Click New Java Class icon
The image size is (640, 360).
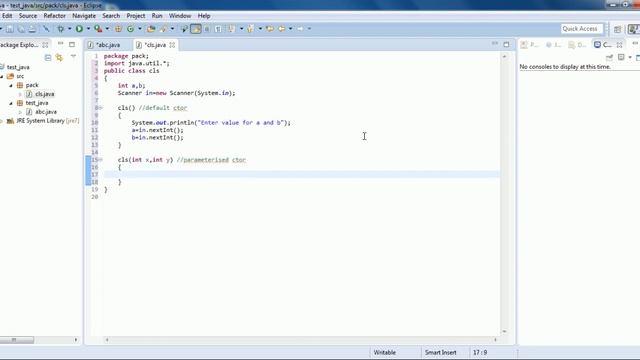point(131,29)
